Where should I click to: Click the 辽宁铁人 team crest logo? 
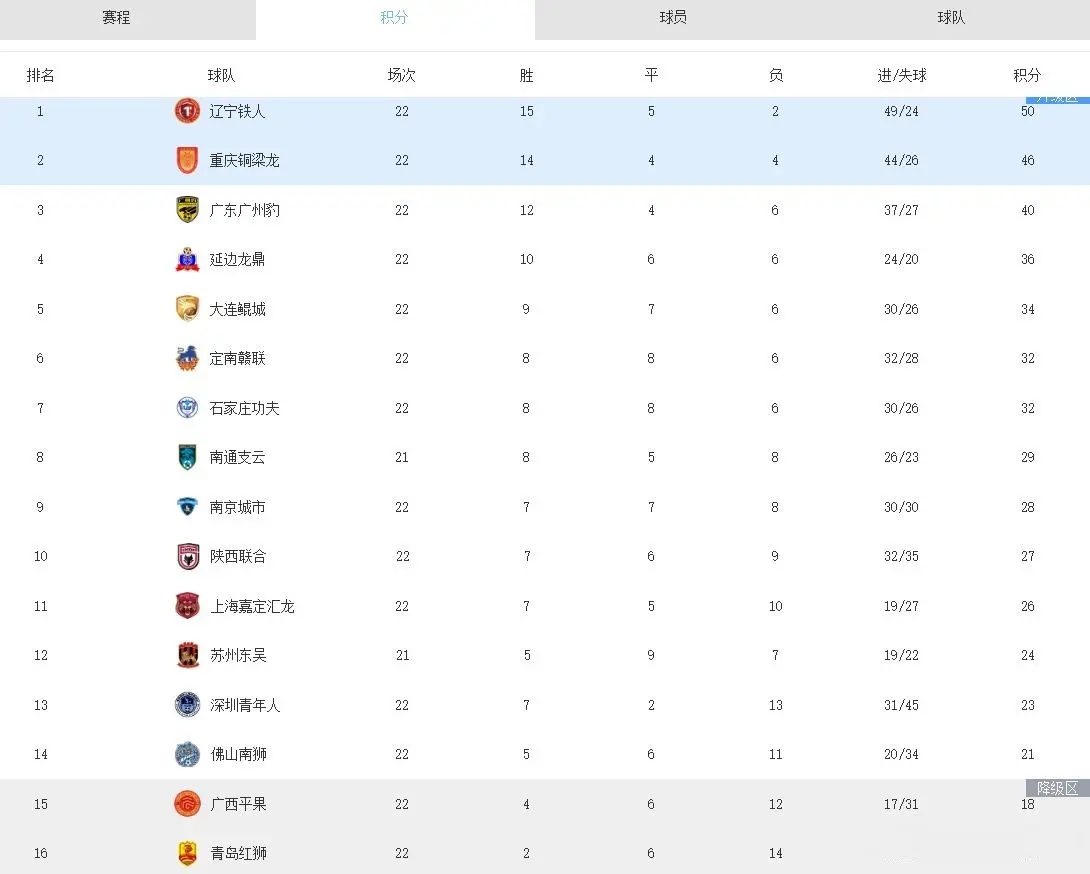(187, 111)
